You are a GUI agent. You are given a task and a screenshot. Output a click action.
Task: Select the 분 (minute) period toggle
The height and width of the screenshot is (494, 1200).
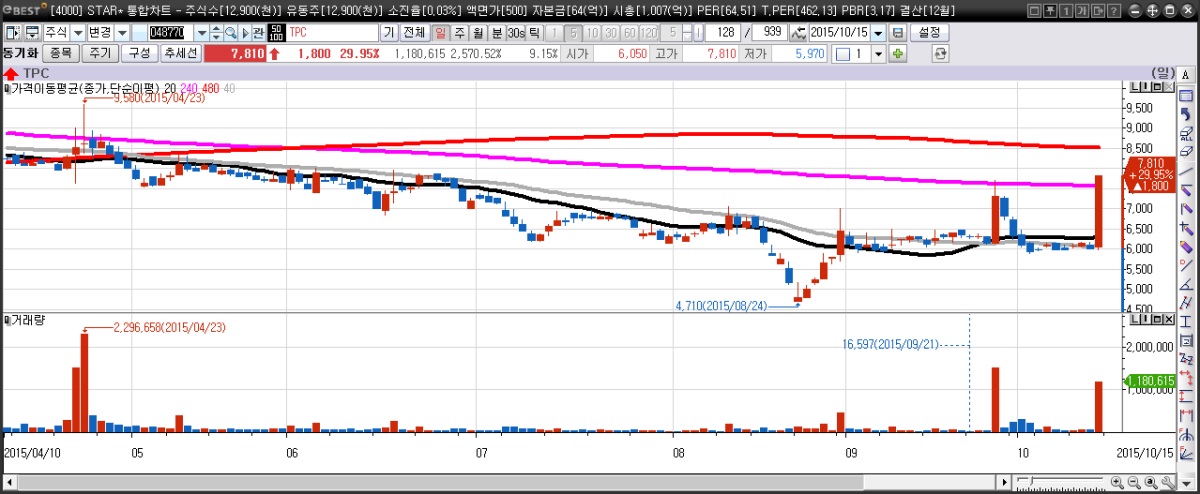pos(496,33)
